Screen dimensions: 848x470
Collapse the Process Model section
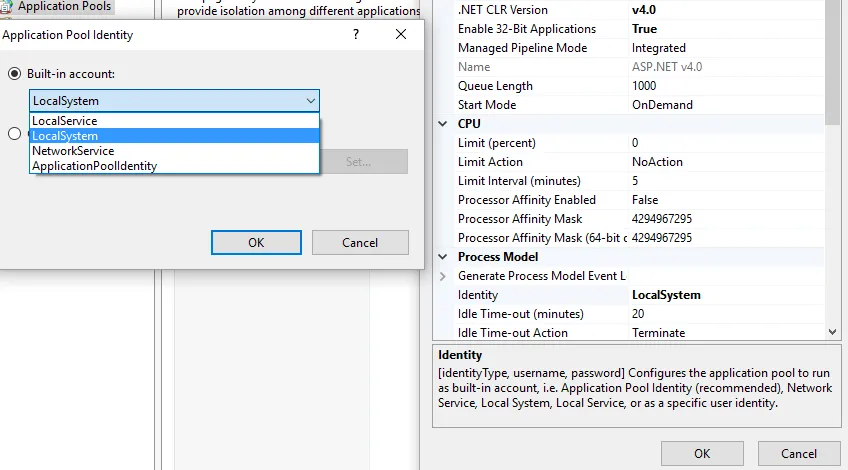(x=442, y=257)
